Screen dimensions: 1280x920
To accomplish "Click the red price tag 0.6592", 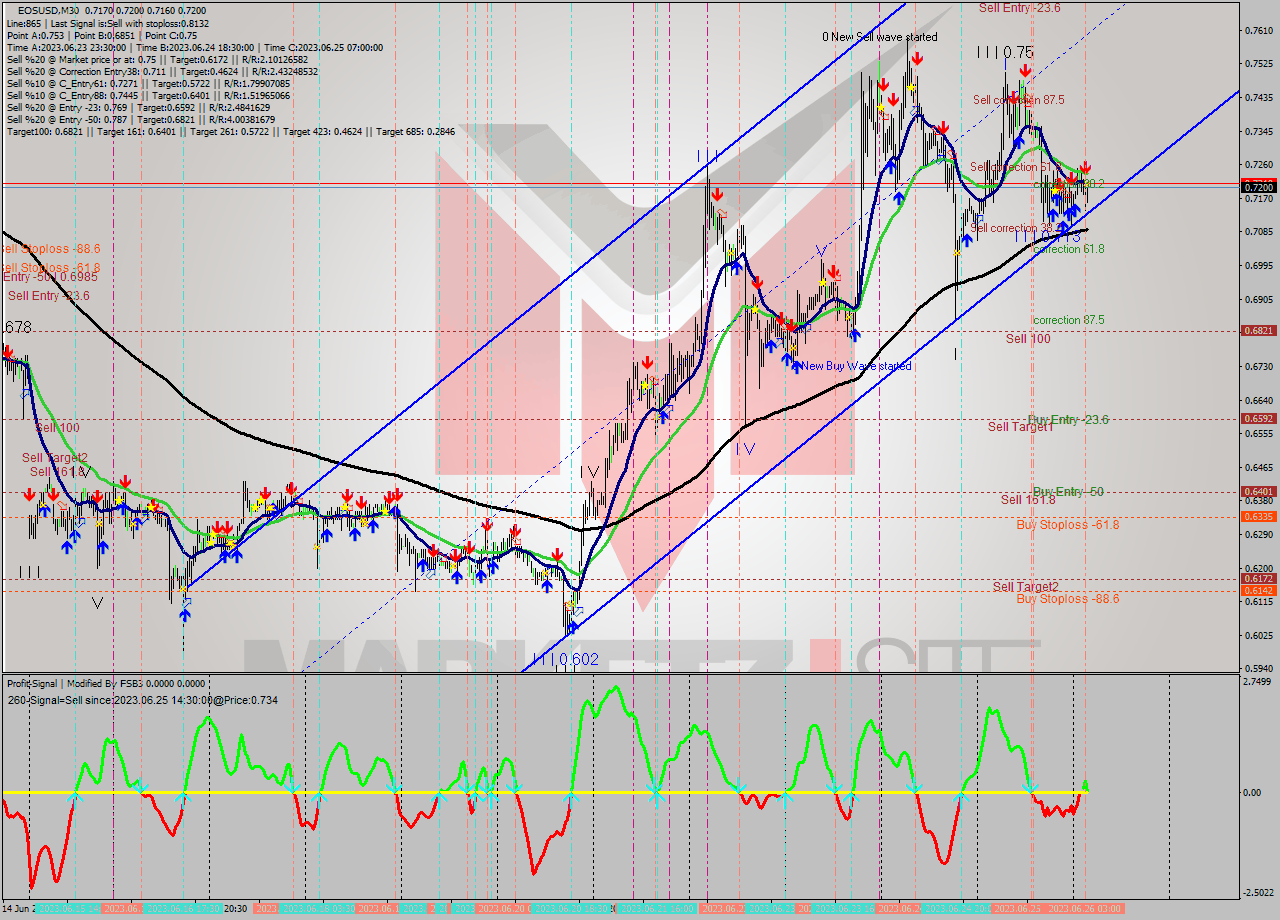I will tap(1258, 418).
